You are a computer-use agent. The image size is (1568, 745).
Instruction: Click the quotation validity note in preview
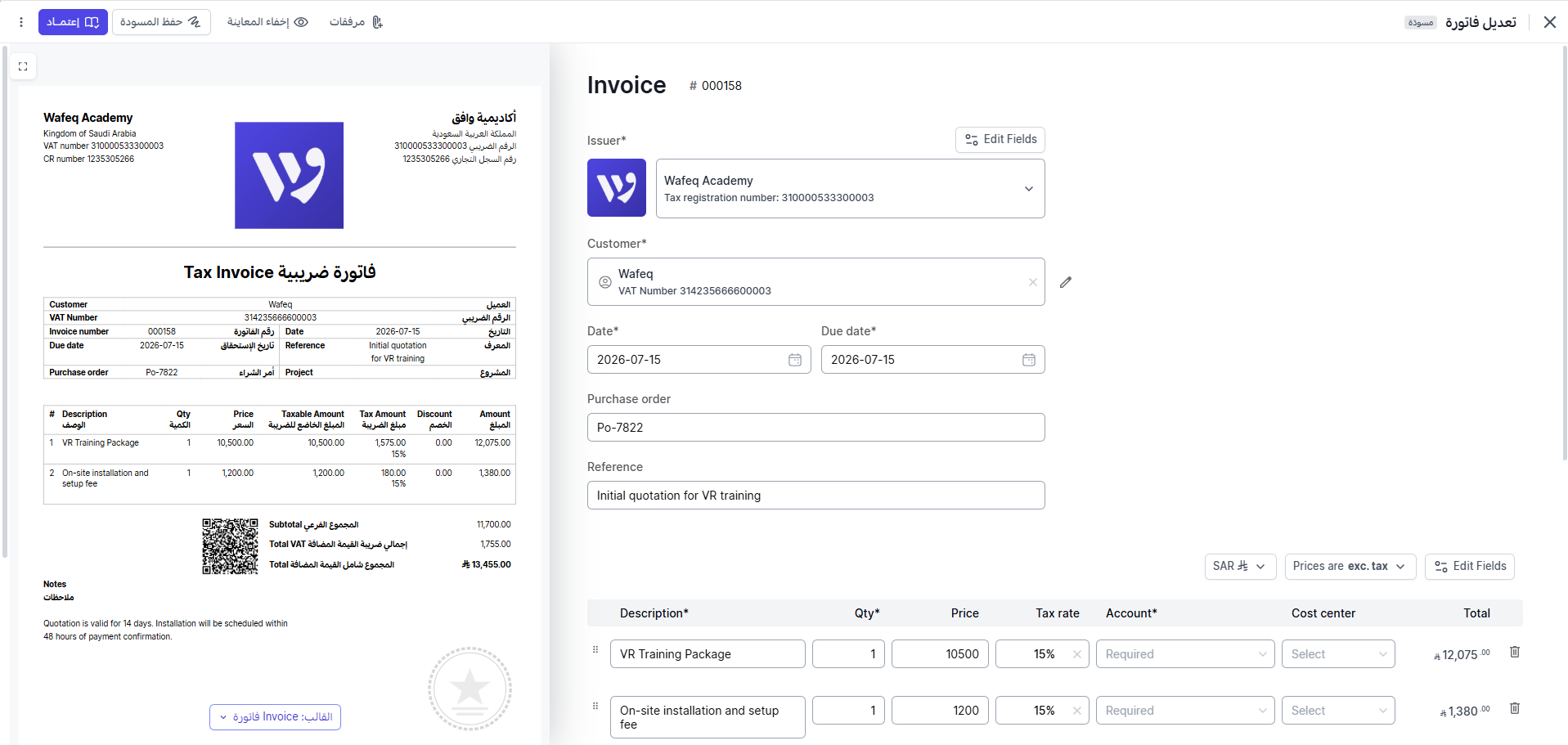pos(165,630)
